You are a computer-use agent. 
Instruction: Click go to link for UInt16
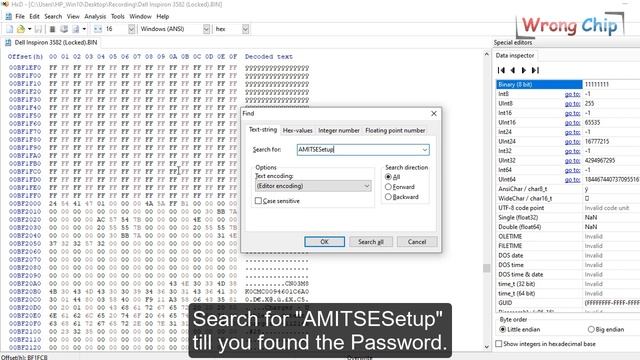pos(572,123)
